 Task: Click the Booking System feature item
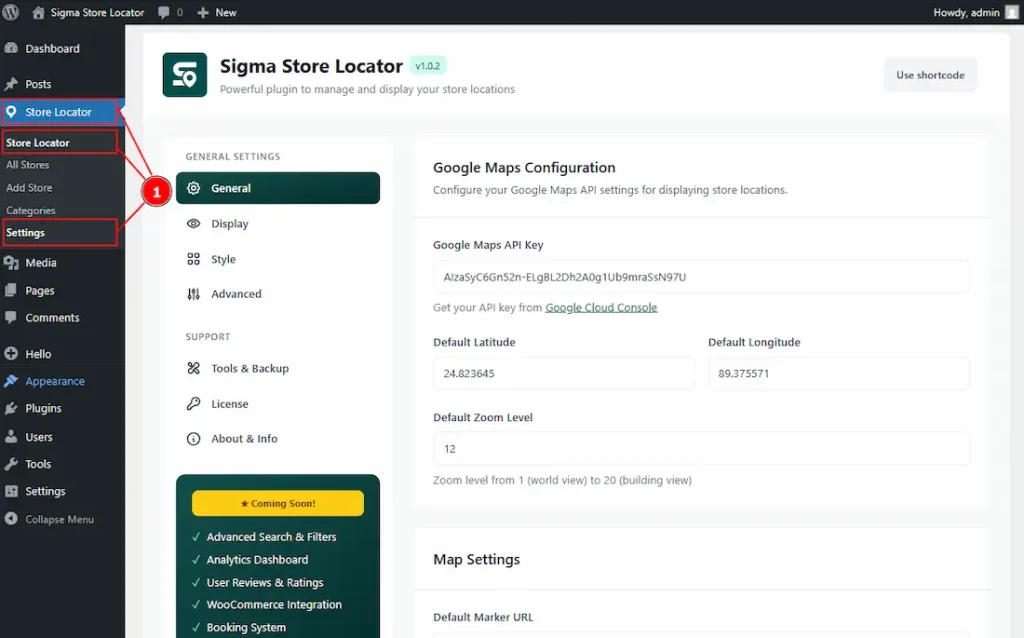tap(246, 628)
